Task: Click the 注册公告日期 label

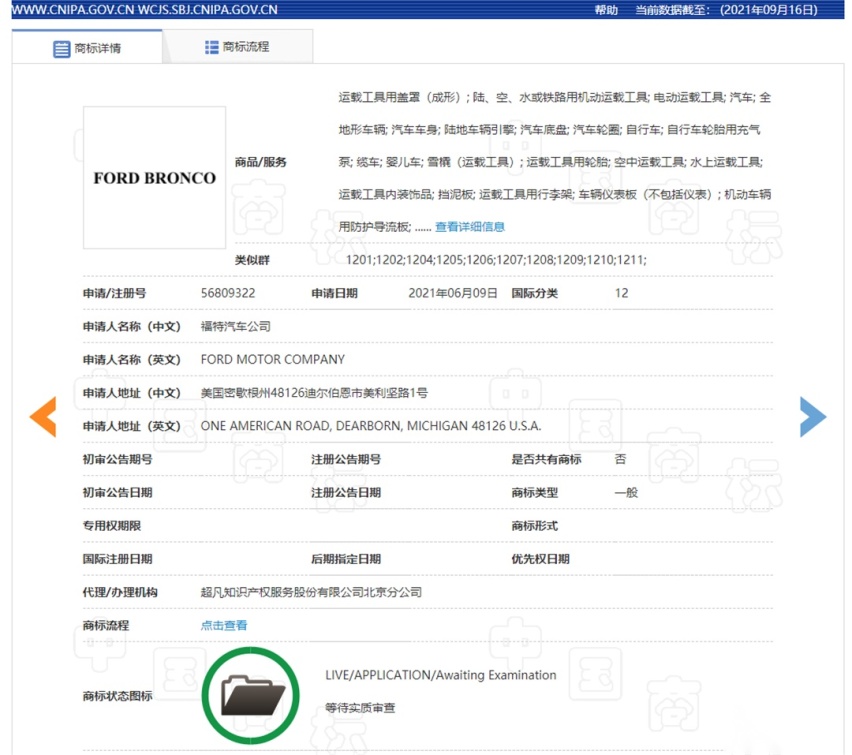Action: click(x=346, y=492)
